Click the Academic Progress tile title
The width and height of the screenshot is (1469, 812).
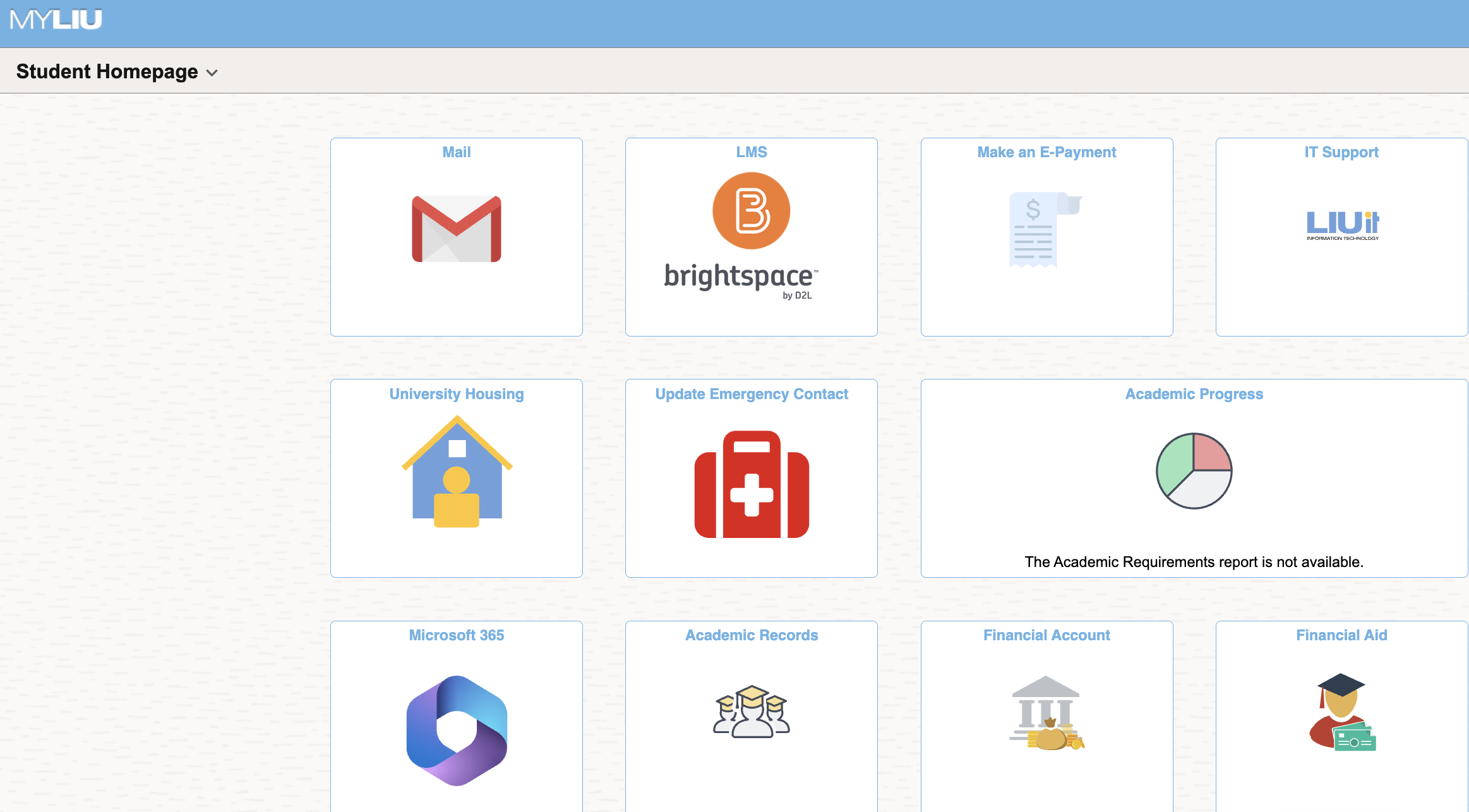click(x=1194, y=394)
